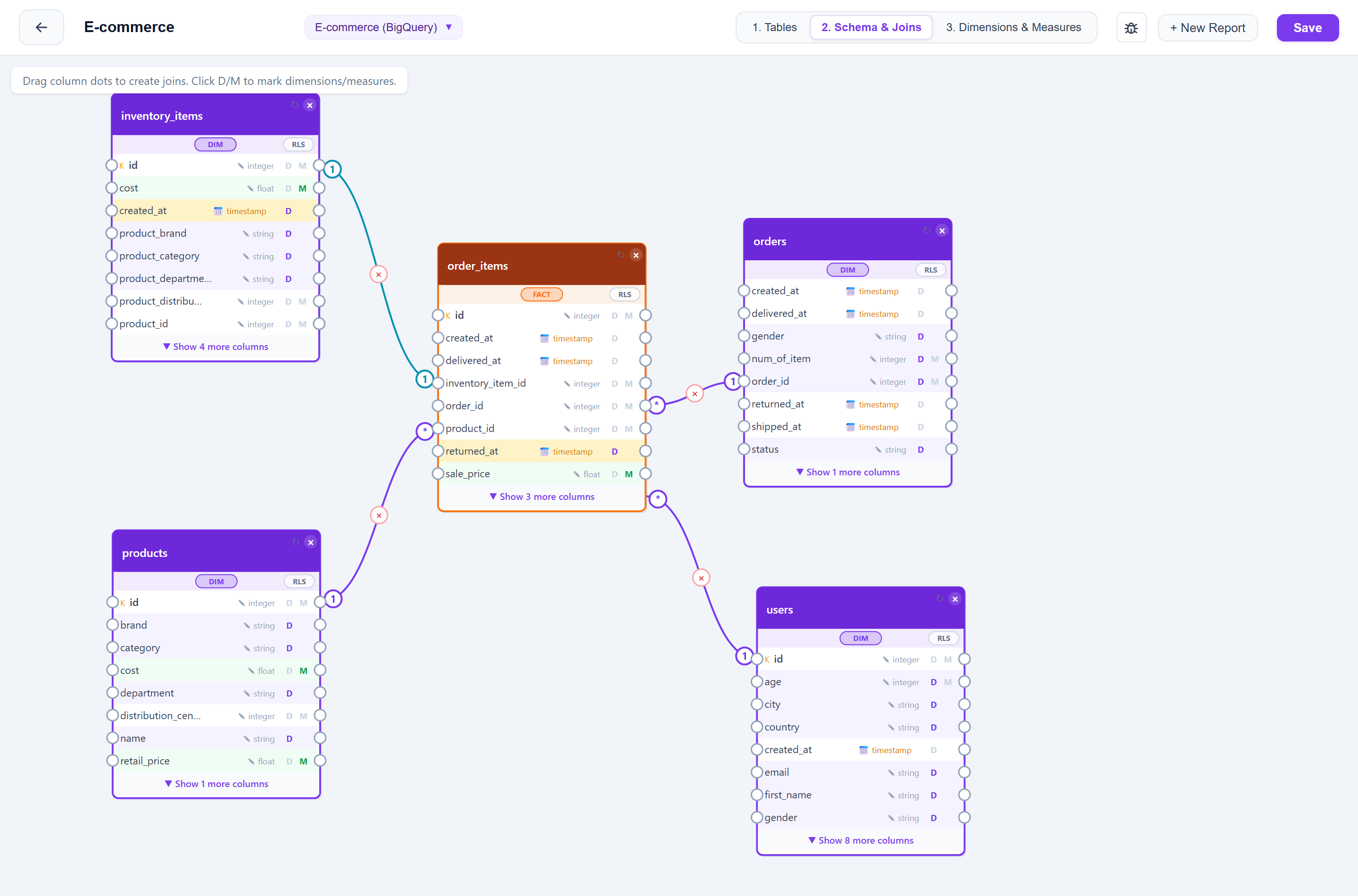Delete the order_items to users join
The height and width of the screenshot is (896, 1358).
click(702, 578)
